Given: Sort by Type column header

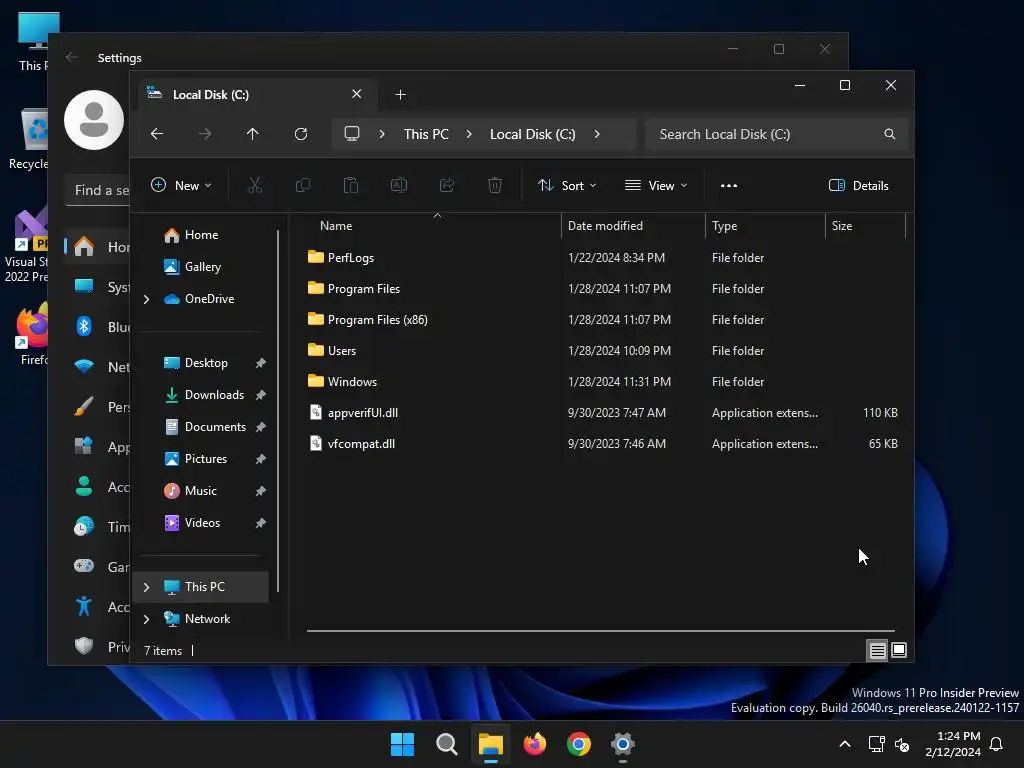Looking at the screenshot, I should pos(765,226).
